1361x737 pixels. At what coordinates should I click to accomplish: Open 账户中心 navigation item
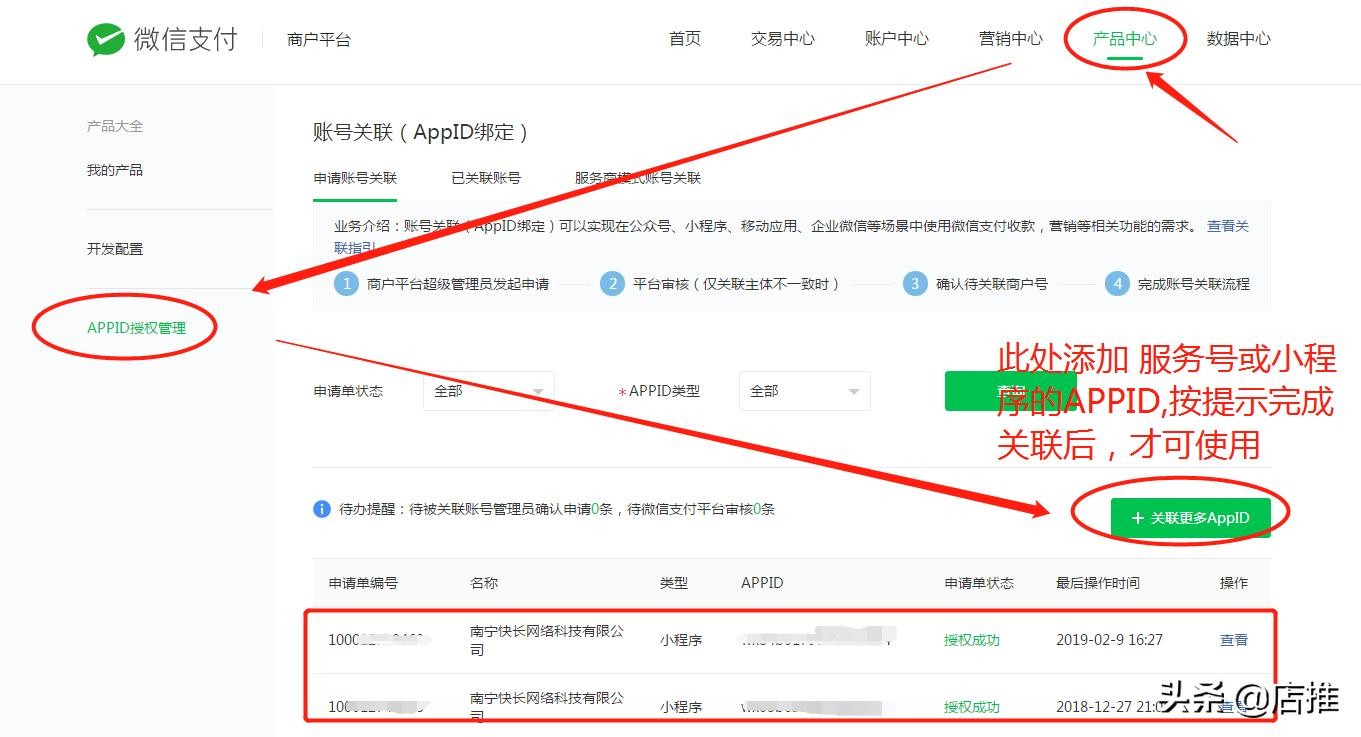tap(896, 39)
